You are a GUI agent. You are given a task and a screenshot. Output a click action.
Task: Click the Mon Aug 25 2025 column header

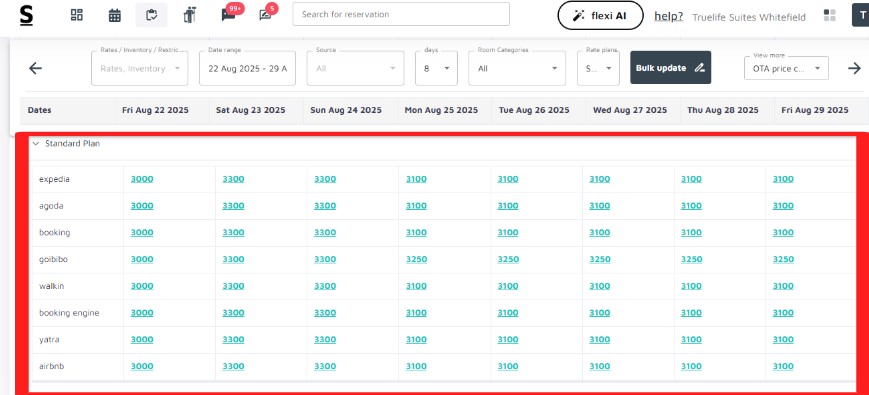(x=441, y=110)
